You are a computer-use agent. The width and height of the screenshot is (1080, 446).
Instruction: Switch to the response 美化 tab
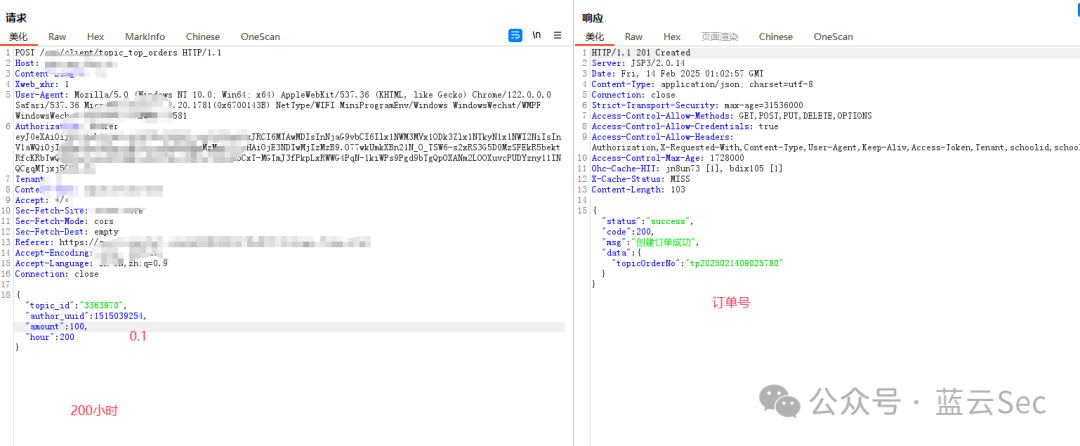(x=594, y=36)
